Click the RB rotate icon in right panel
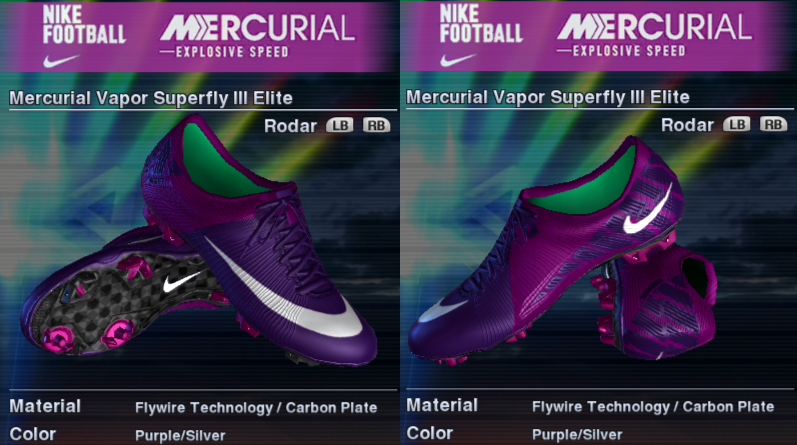 [x=773, y=124]
